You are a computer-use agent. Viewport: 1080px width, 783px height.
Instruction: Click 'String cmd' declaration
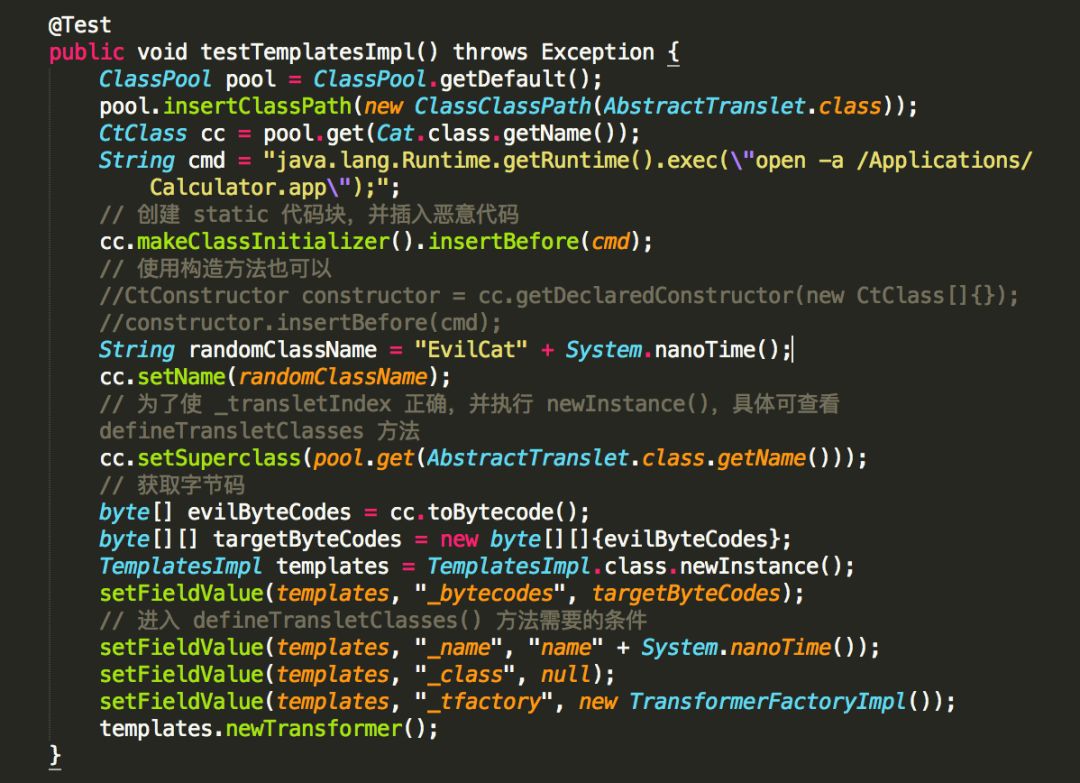click(162, 160)
